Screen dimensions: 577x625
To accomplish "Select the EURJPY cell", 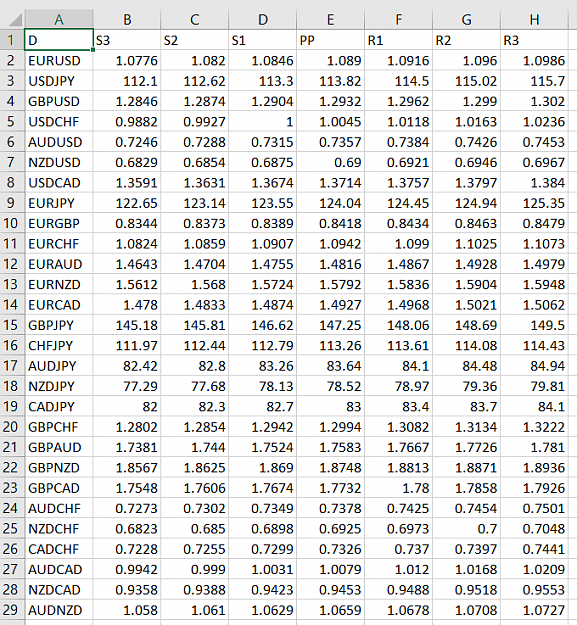I will coord(59,202).
